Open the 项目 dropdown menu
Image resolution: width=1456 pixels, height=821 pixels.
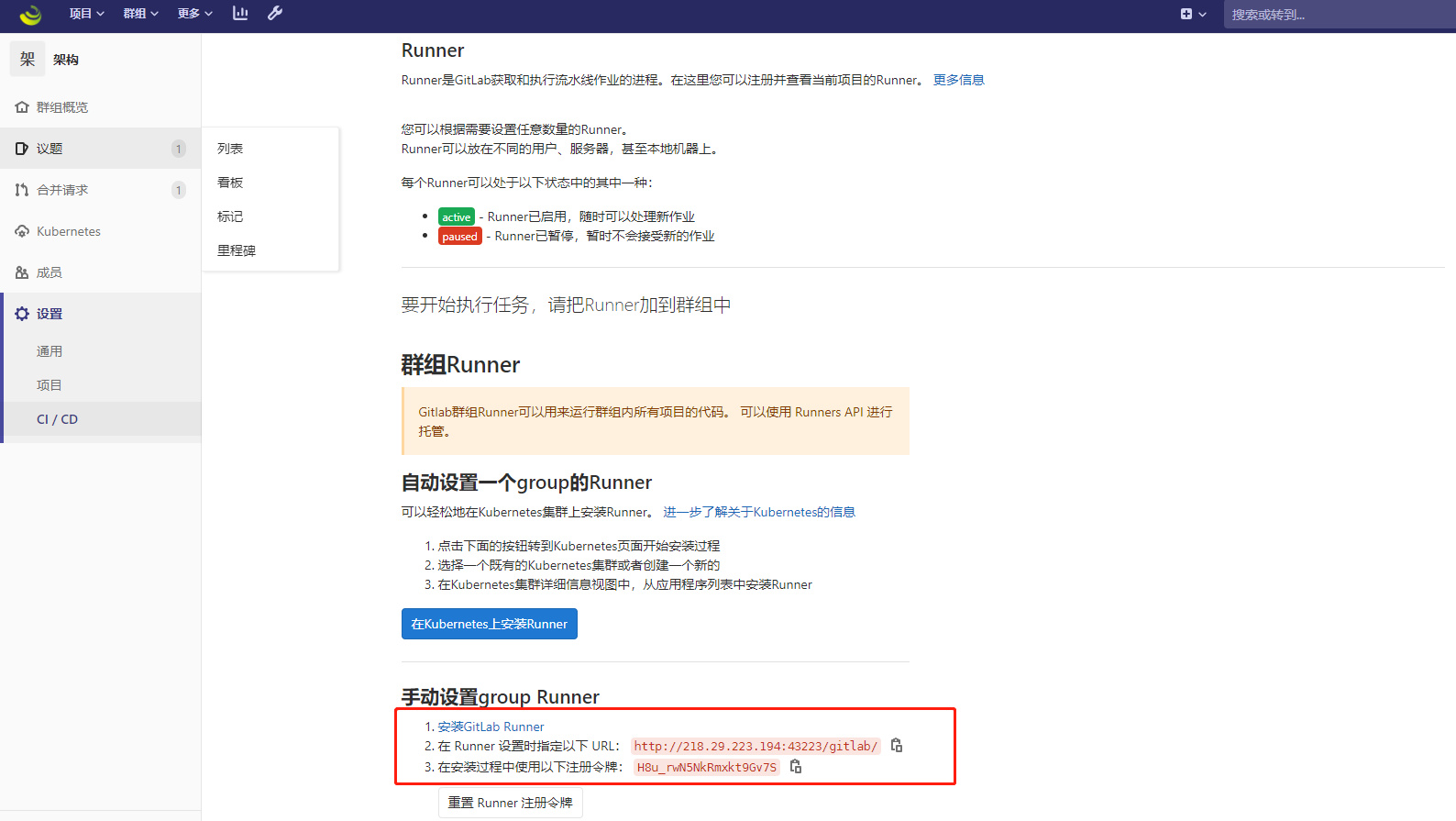tap(86, 14)
